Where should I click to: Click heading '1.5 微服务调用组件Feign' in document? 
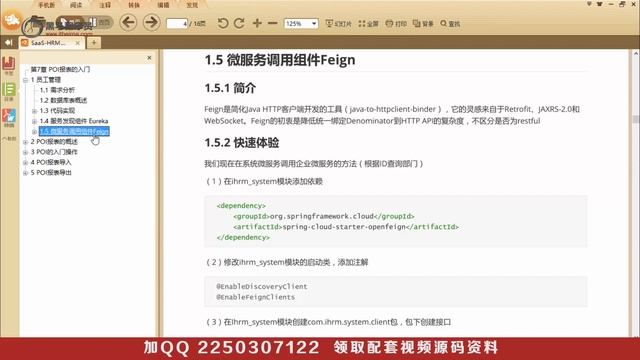280,60
